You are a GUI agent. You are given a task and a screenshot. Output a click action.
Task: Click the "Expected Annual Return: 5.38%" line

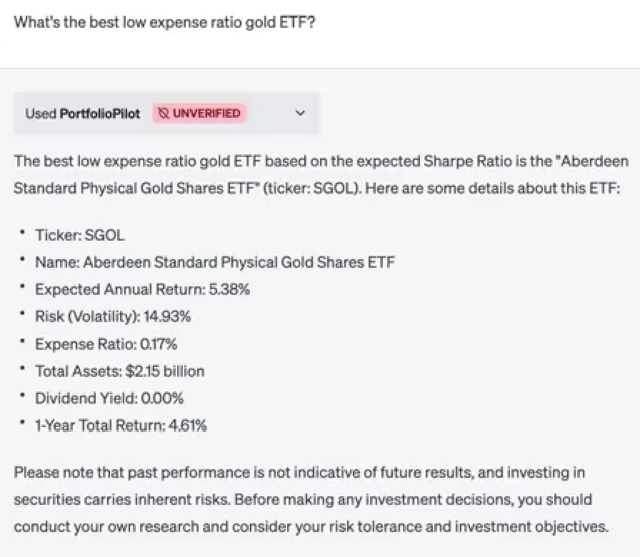coord(142,289)
